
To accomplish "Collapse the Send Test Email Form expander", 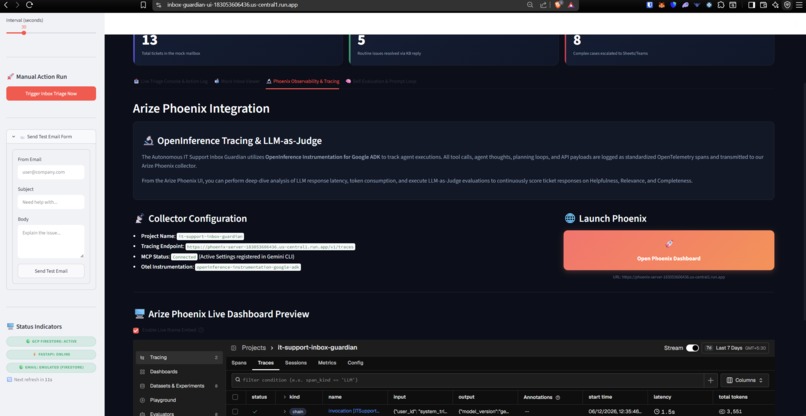I will click(51, 137).
